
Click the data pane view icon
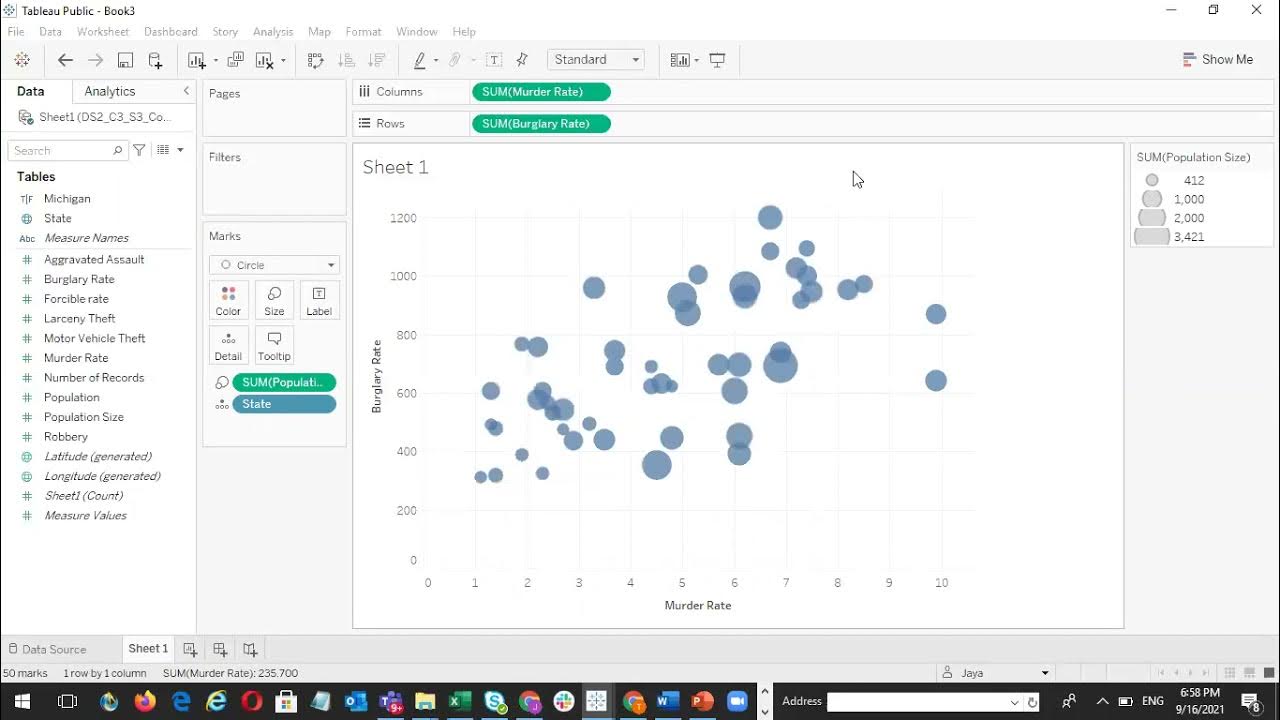click(x=163, y=150)
